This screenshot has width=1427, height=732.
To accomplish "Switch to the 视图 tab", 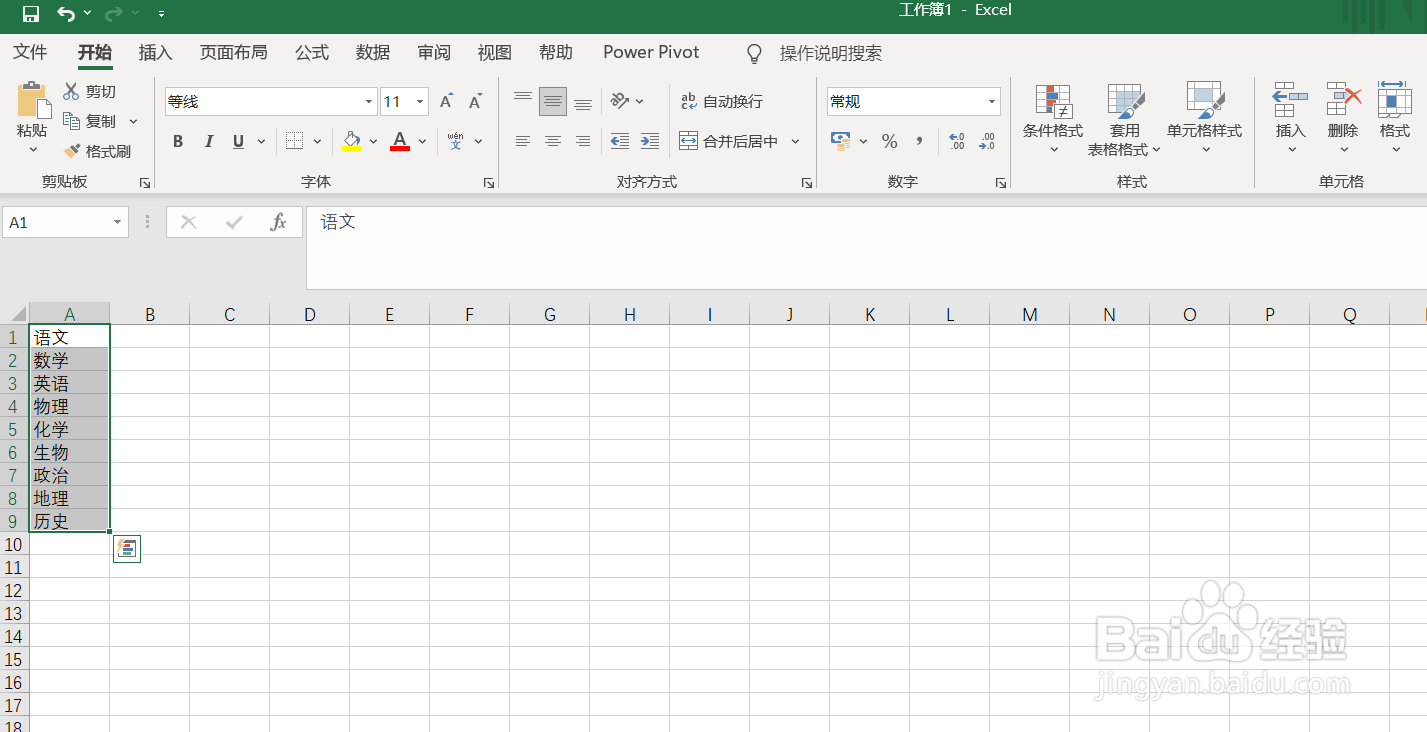I will click(x=495, y=52).
